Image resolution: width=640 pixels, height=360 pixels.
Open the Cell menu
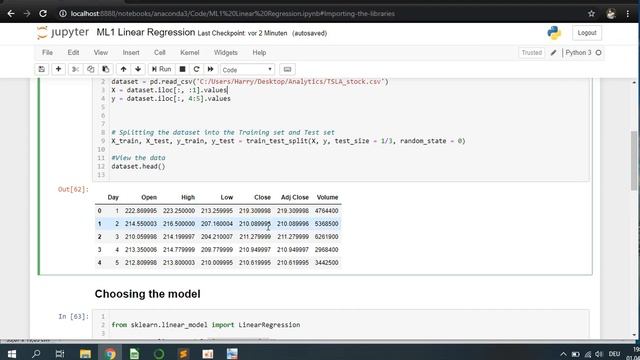click(x=160, y=53)
